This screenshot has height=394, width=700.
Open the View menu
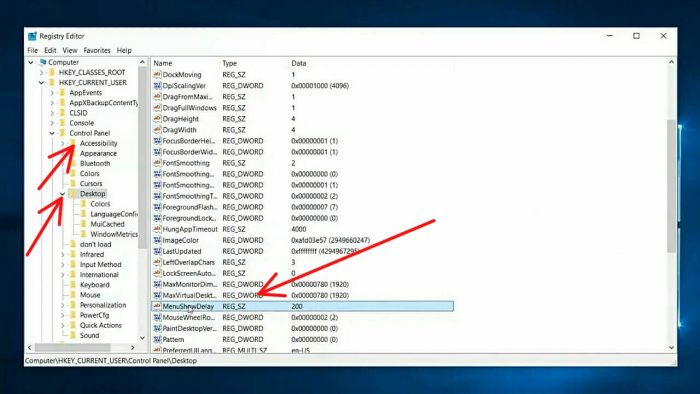(x=70, y=50)
